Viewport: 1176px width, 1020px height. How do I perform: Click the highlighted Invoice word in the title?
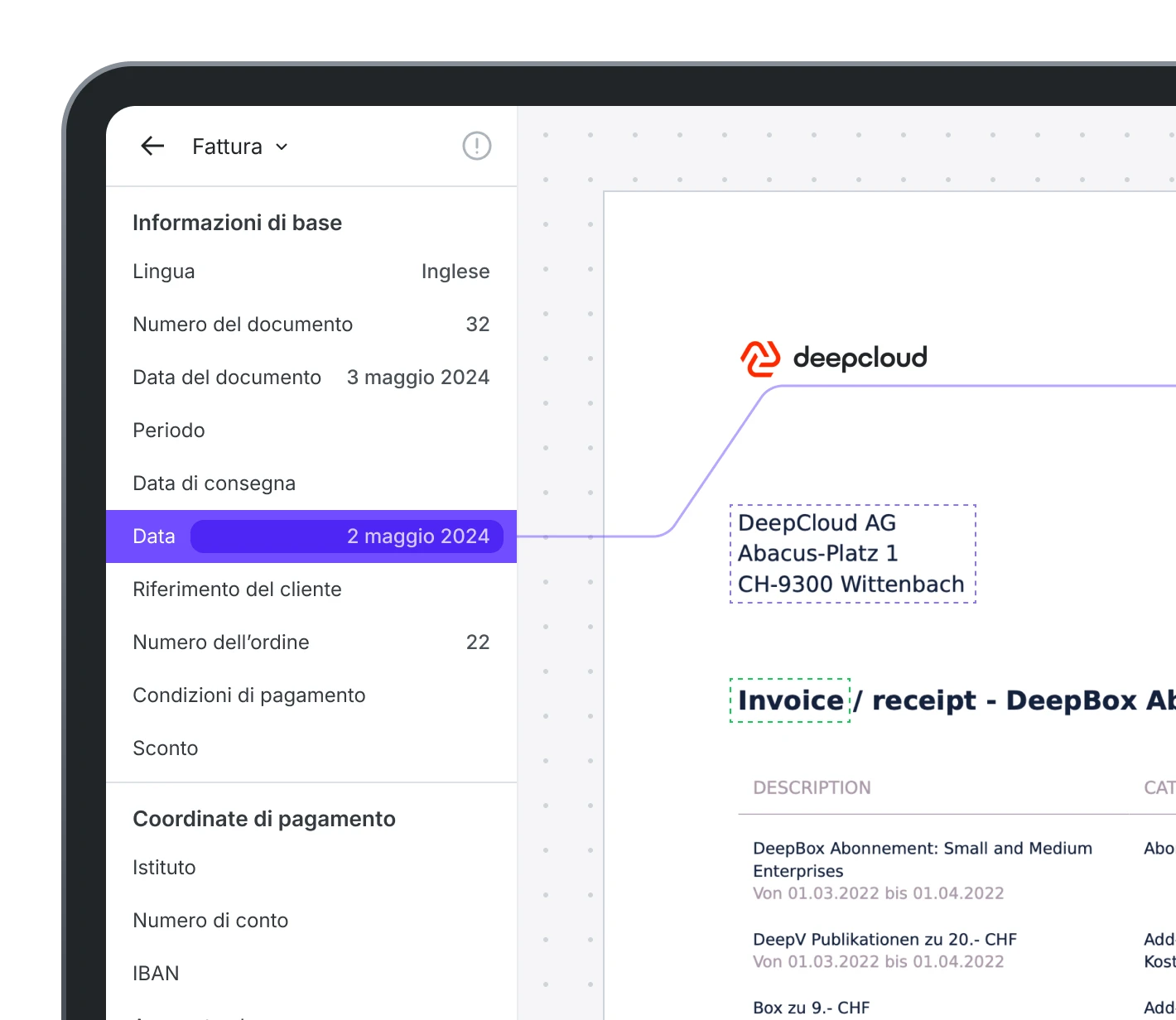pos(790,700)
